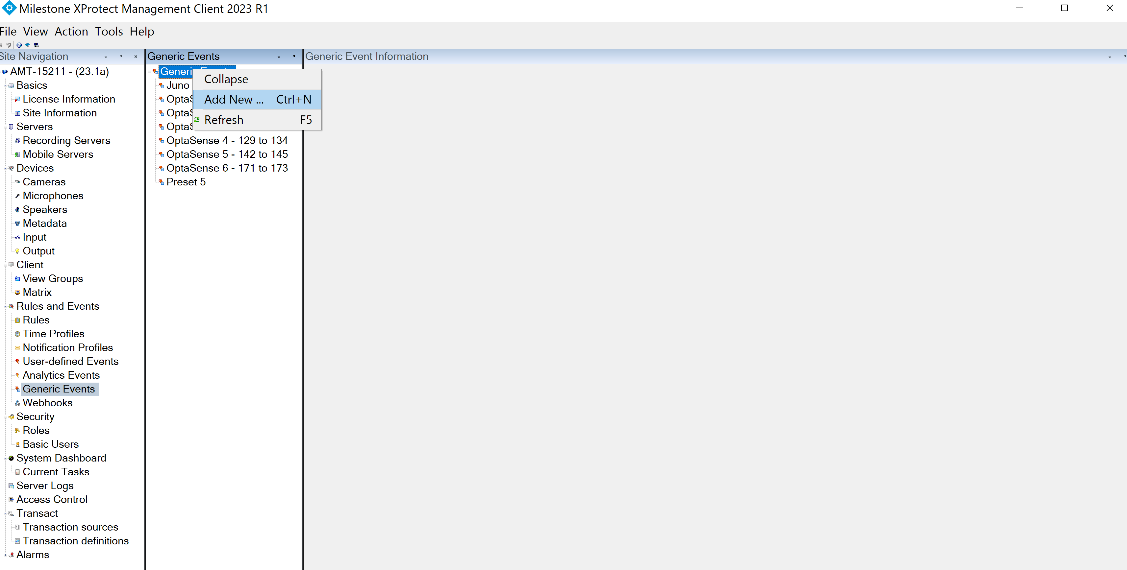Select Add New from the context menu
Screen dimensions: 1127x570
click(x=234, y=100)
